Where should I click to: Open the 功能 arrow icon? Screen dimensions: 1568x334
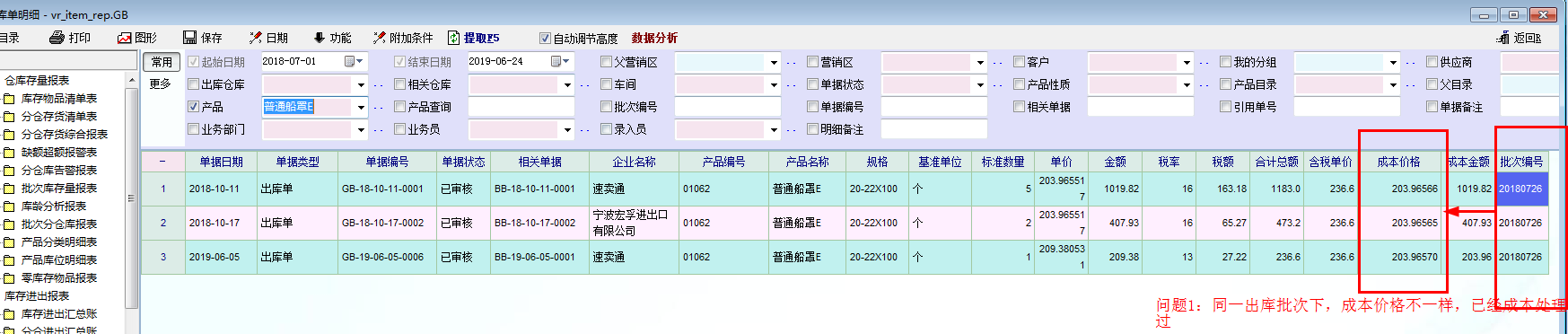pos(319,38)
